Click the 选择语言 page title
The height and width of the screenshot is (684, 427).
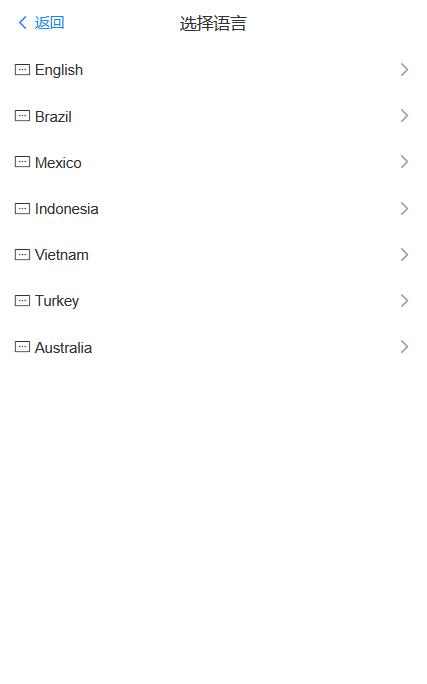213,23
